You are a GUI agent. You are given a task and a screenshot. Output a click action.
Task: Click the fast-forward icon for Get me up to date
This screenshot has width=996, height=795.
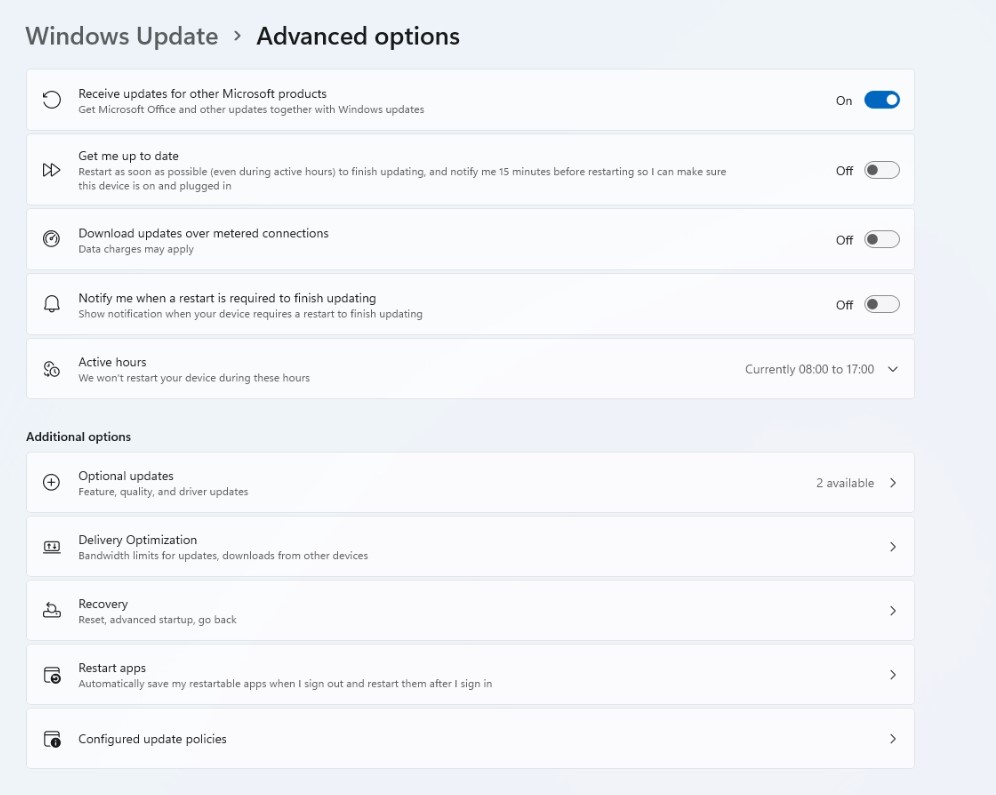coord(52,170)
